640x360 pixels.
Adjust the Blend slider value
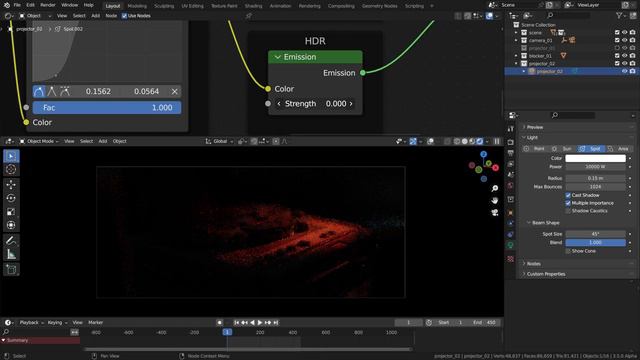point(595,242)
